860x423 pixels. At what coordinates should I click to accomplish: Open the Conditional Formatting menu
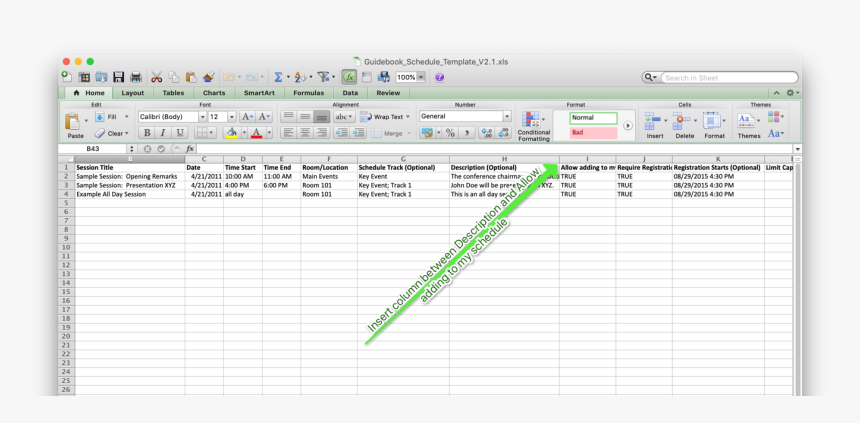coord(533,126)
